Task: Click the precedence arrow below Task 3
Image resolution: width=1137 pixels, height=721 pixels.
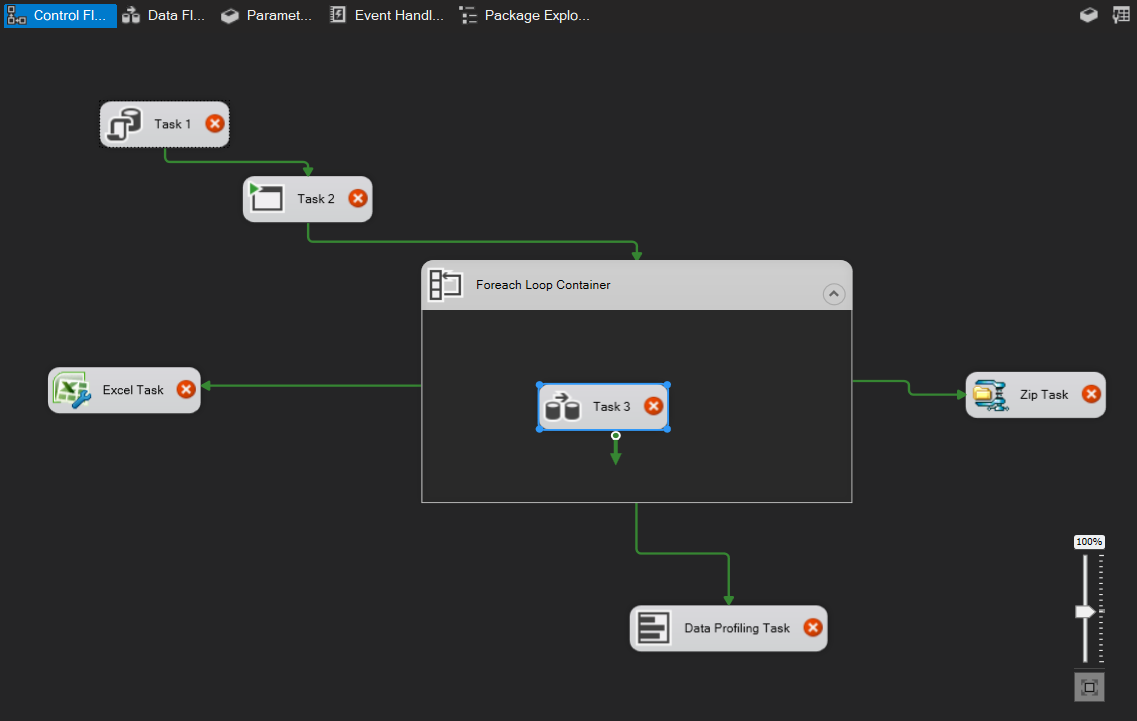Action: 616,451
